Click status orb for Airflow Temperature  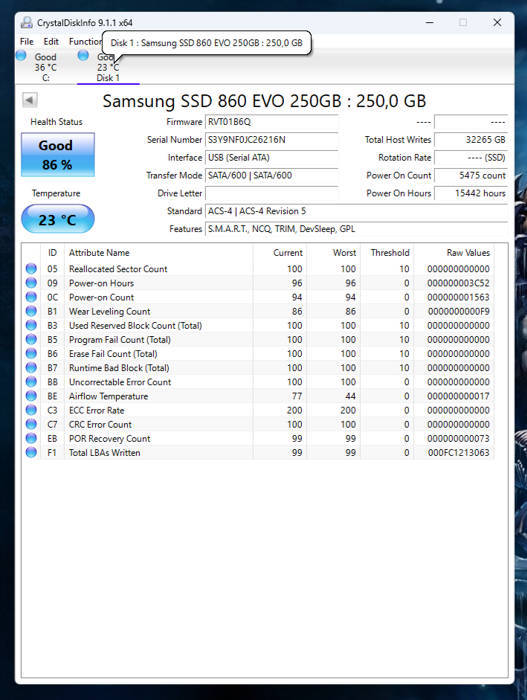(31, 396)
